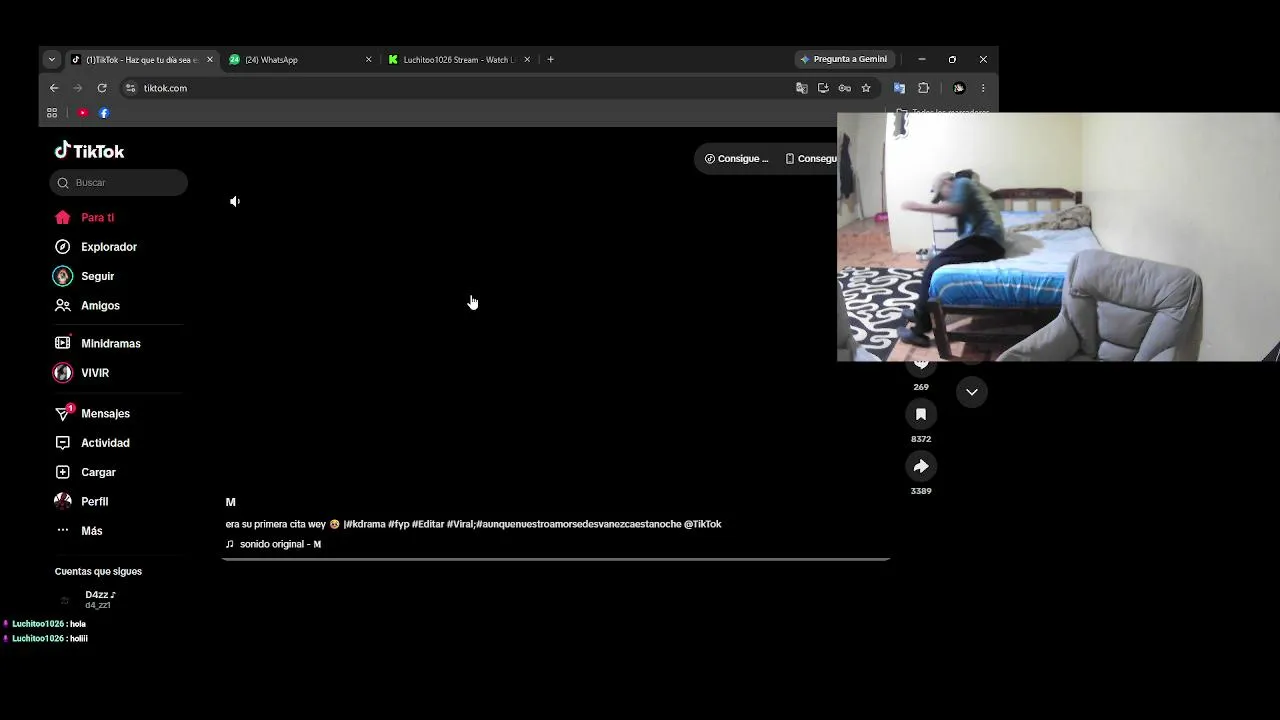The width and height of the screenshot is (1280, 720).
Task: Open the Chrome profile avatar
Action: (x=959, y=88)
